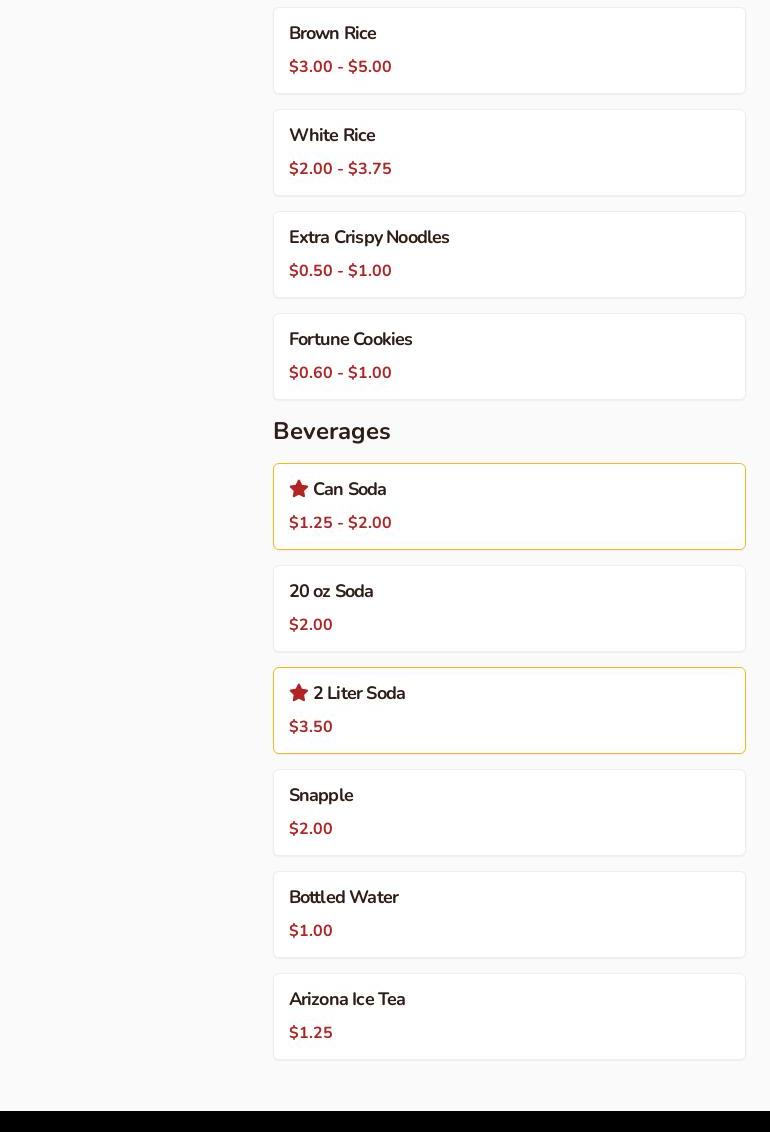The image size is (770, 1132).
Task: Select the Bottled Water item
Action: coord(343,898)
